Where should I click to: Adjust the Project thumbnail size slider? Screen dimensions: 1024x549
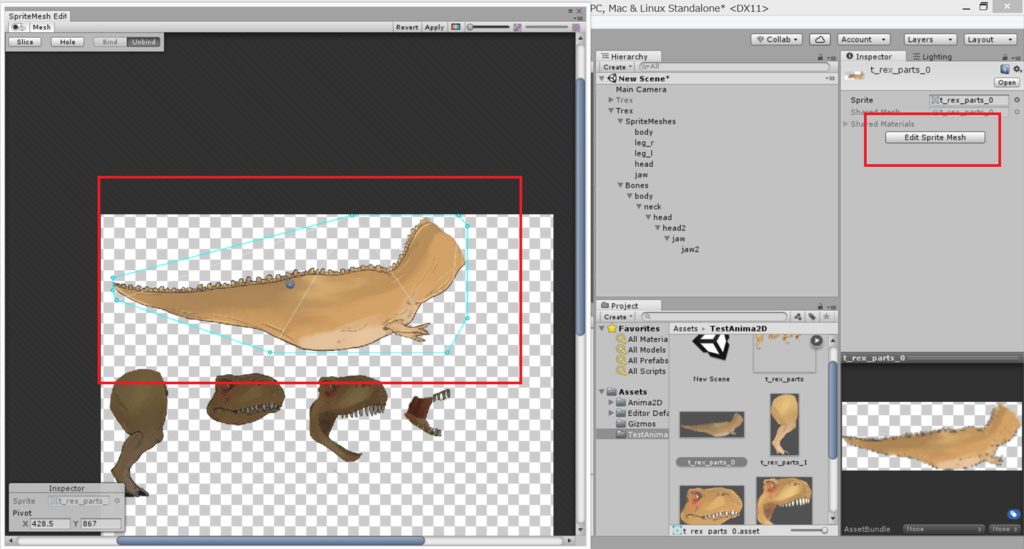[x=810, y=531]
